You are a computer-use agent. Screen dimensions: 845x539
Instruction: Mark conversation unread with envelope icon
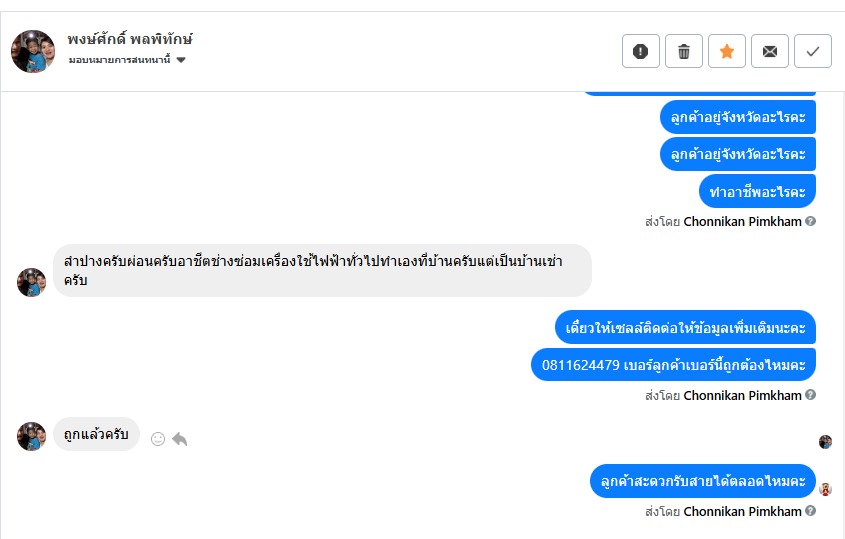[x=770, y=51]
